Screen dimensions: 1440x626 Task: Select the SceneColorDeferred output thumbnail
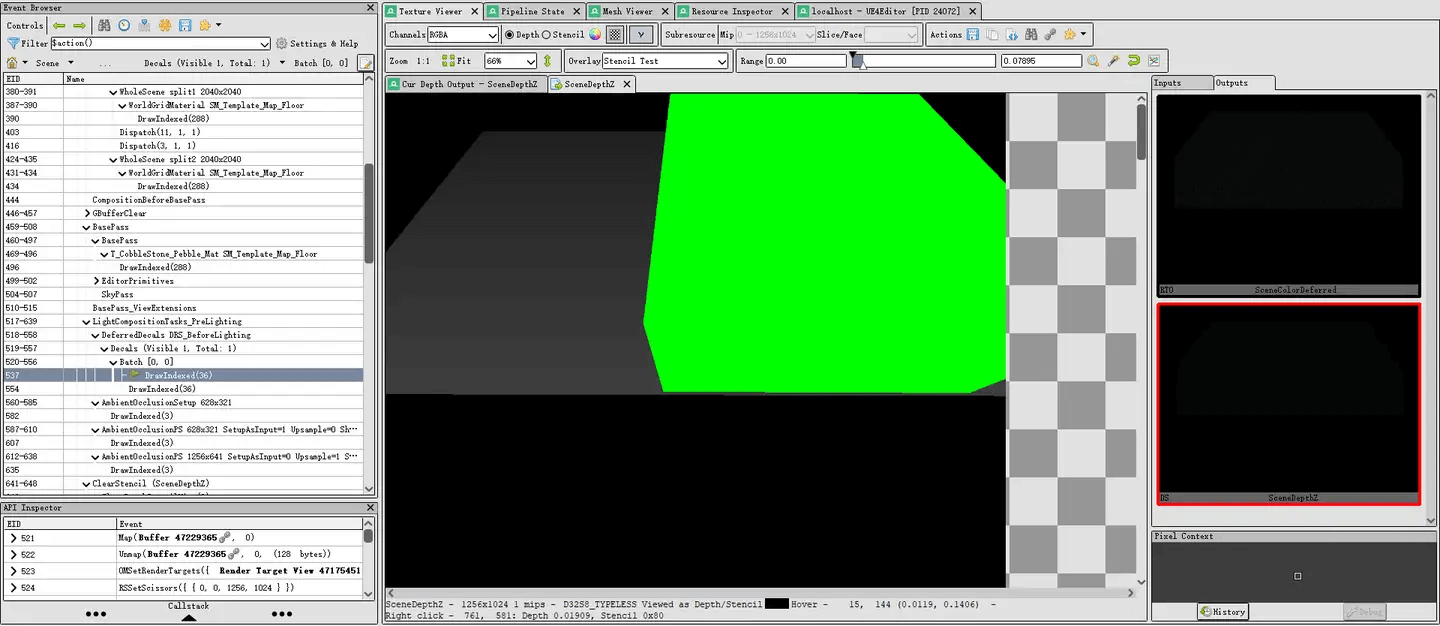coord(1288,195)
